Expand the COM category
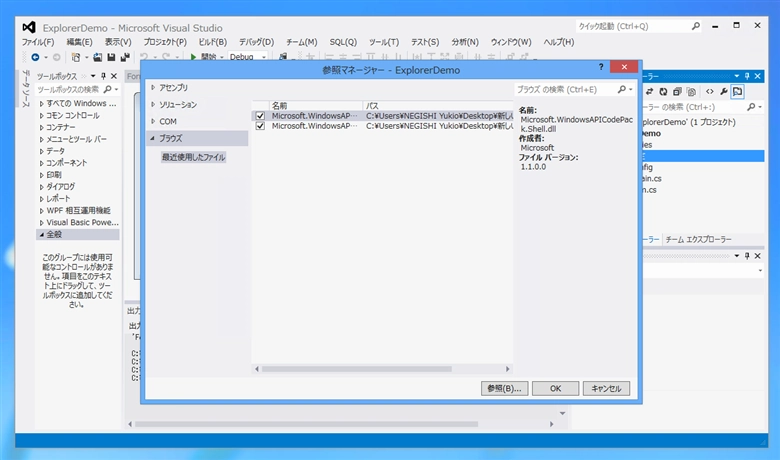This screenshot has height=460, width=780. tap(153, 121)
